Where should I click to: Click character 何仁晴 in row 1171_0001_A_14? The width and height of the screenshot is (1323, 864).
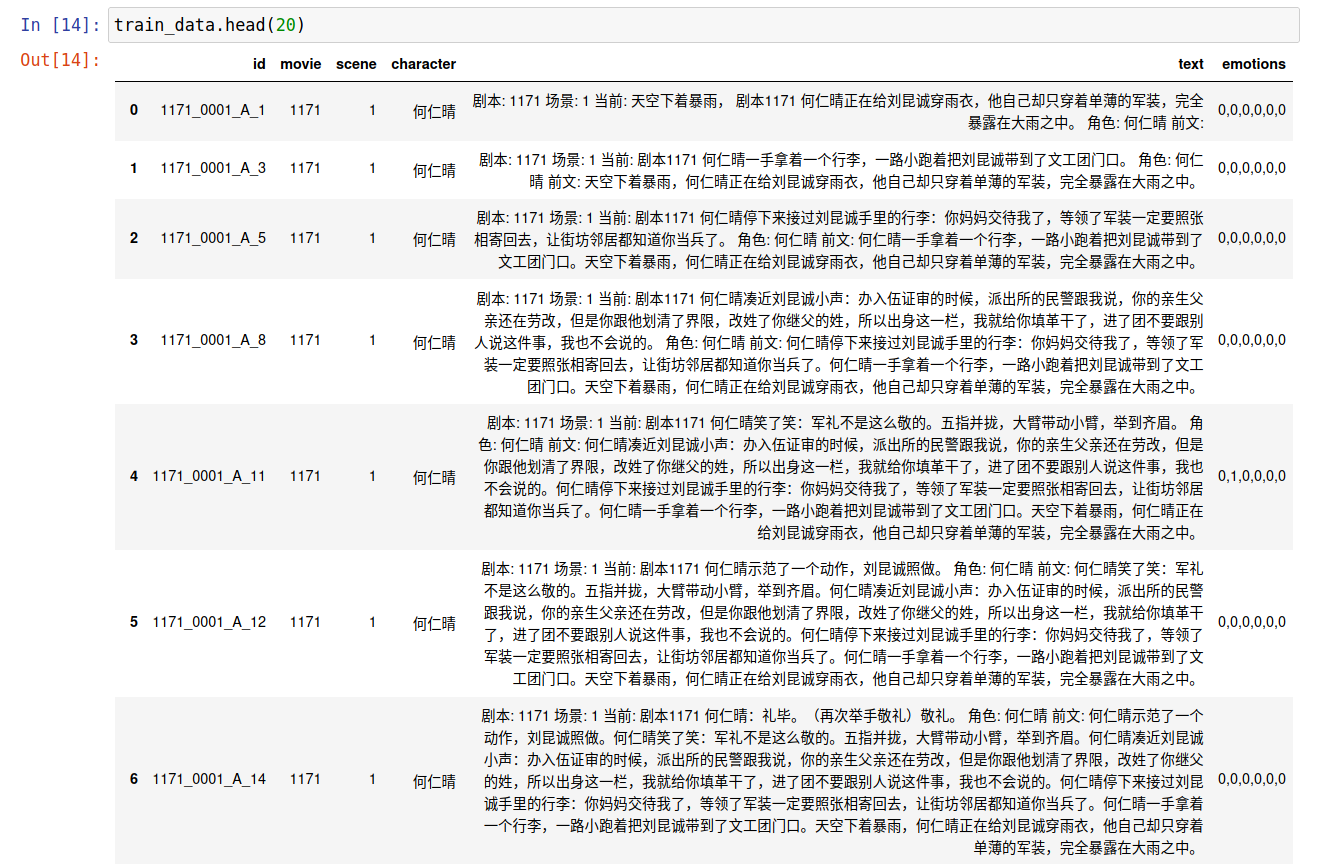click(435, 780)
